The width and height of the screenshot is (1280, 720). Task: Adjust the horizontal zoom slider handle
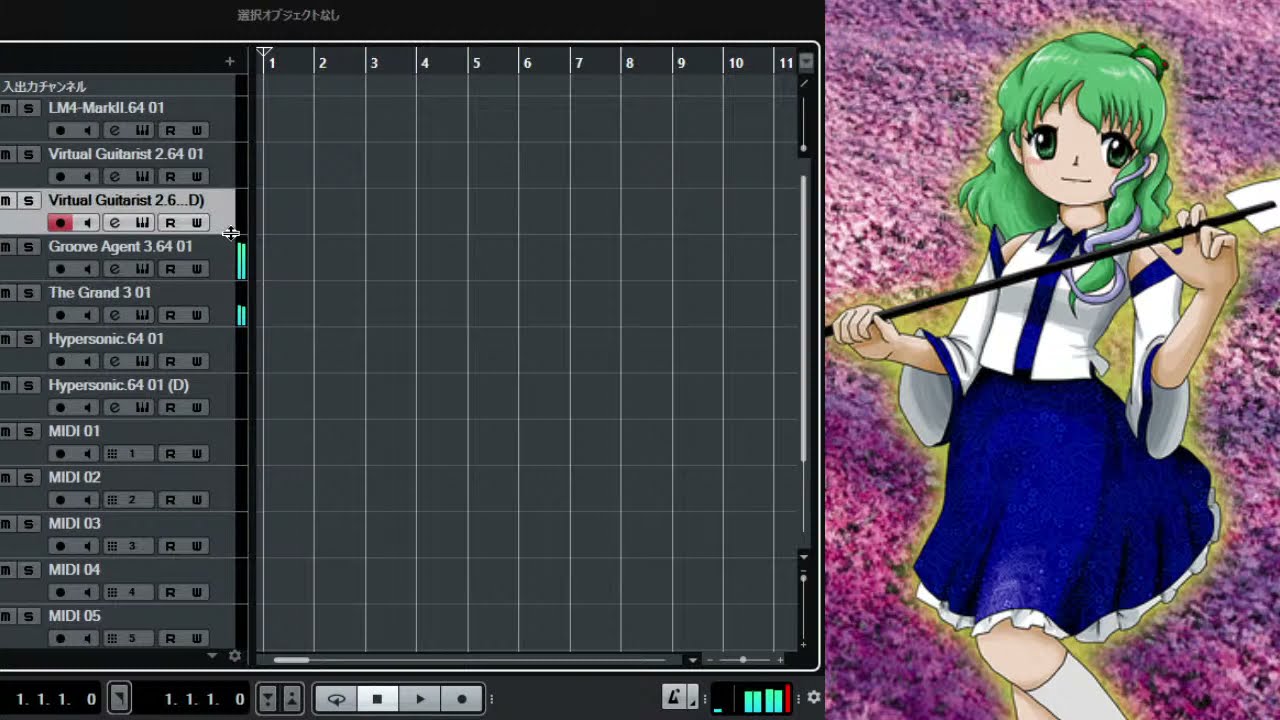[743, 660]
